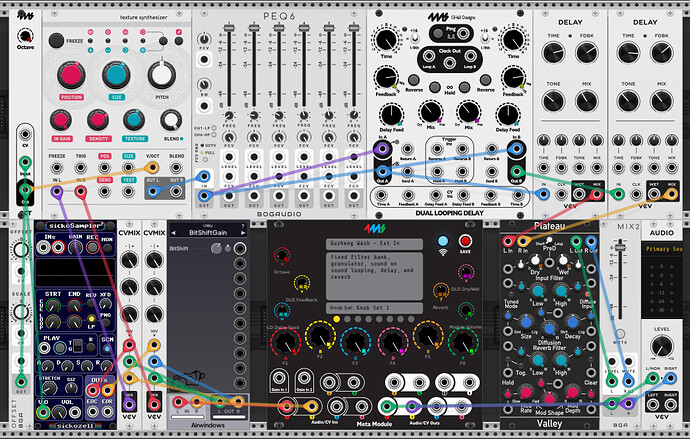Click the BW CV jack on PEQ6
The image size is (690, 439).
coord(204,106)
